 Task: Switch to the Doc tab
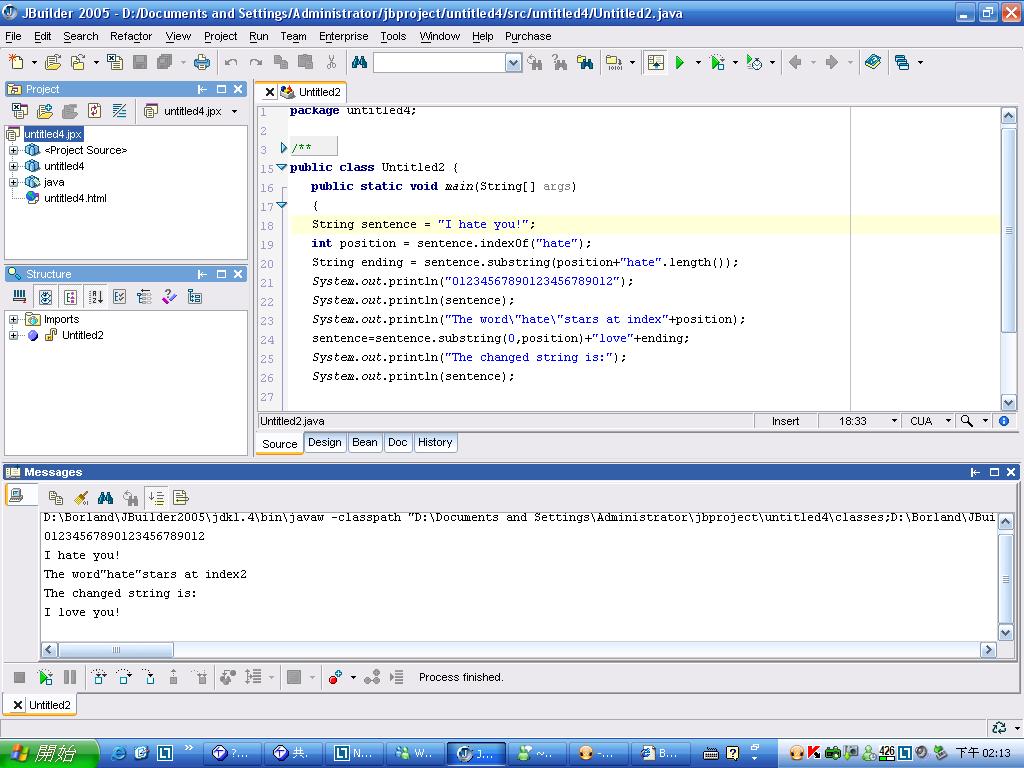click(398, 443)
